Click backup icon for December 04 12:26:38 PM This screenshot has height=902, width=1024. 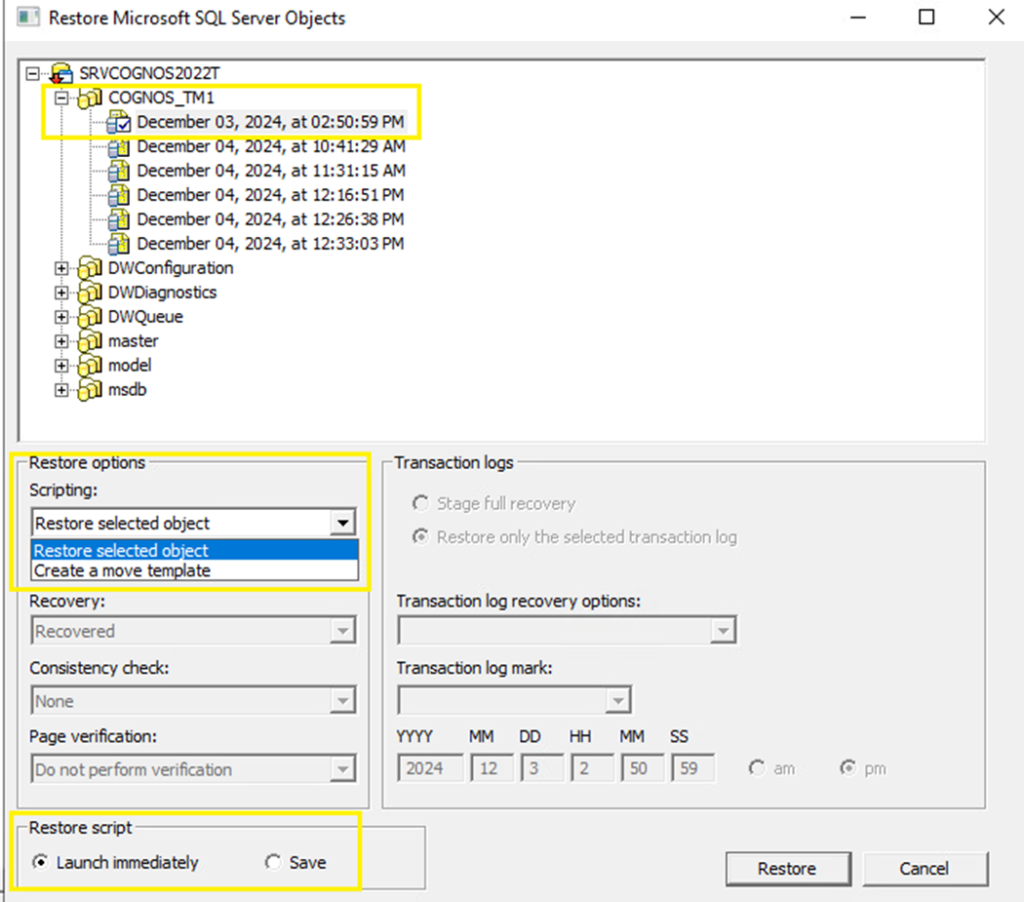pos(119,219)
